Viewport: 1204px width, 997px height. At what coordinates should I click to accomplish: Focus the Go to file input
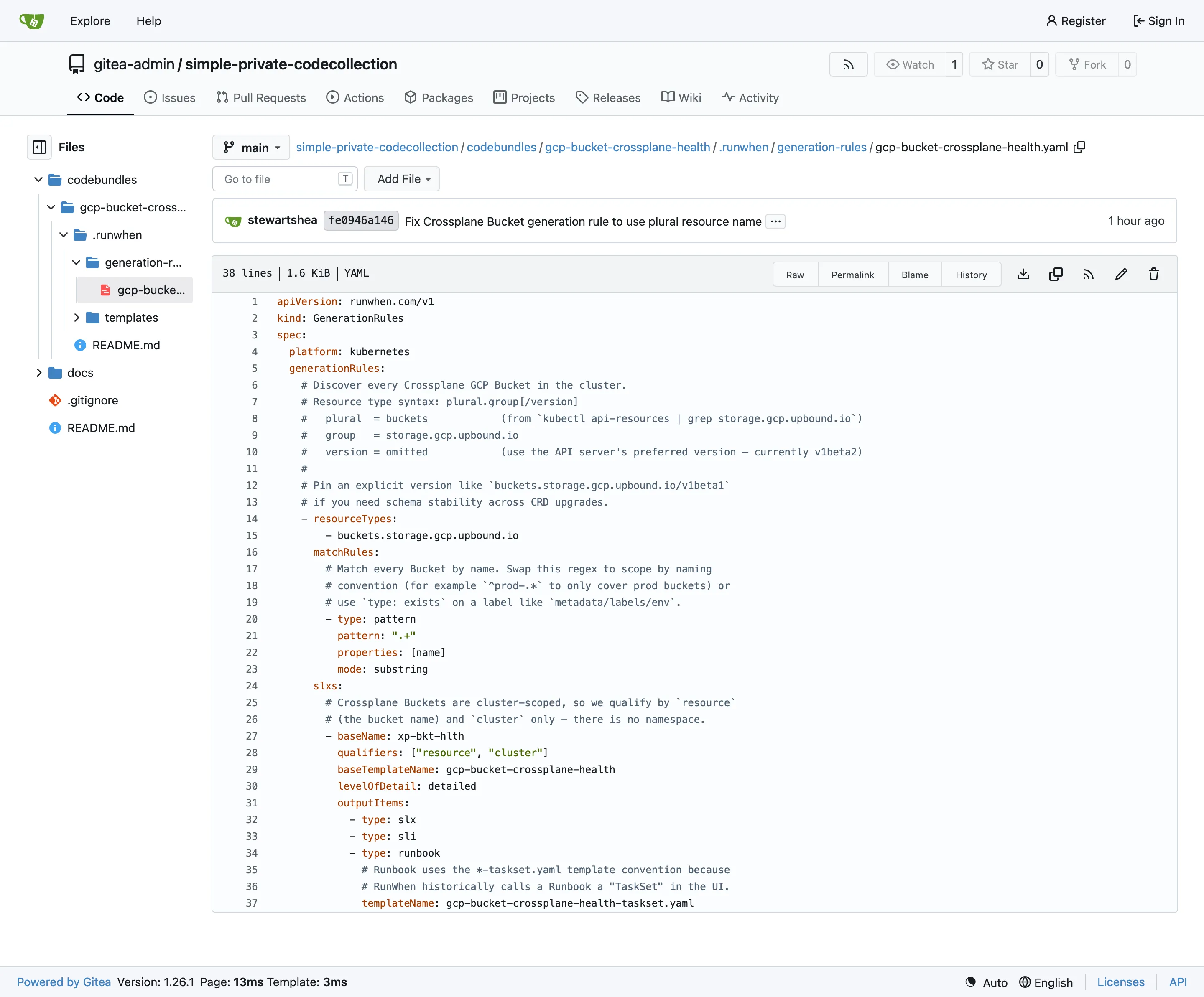(285, 179)
